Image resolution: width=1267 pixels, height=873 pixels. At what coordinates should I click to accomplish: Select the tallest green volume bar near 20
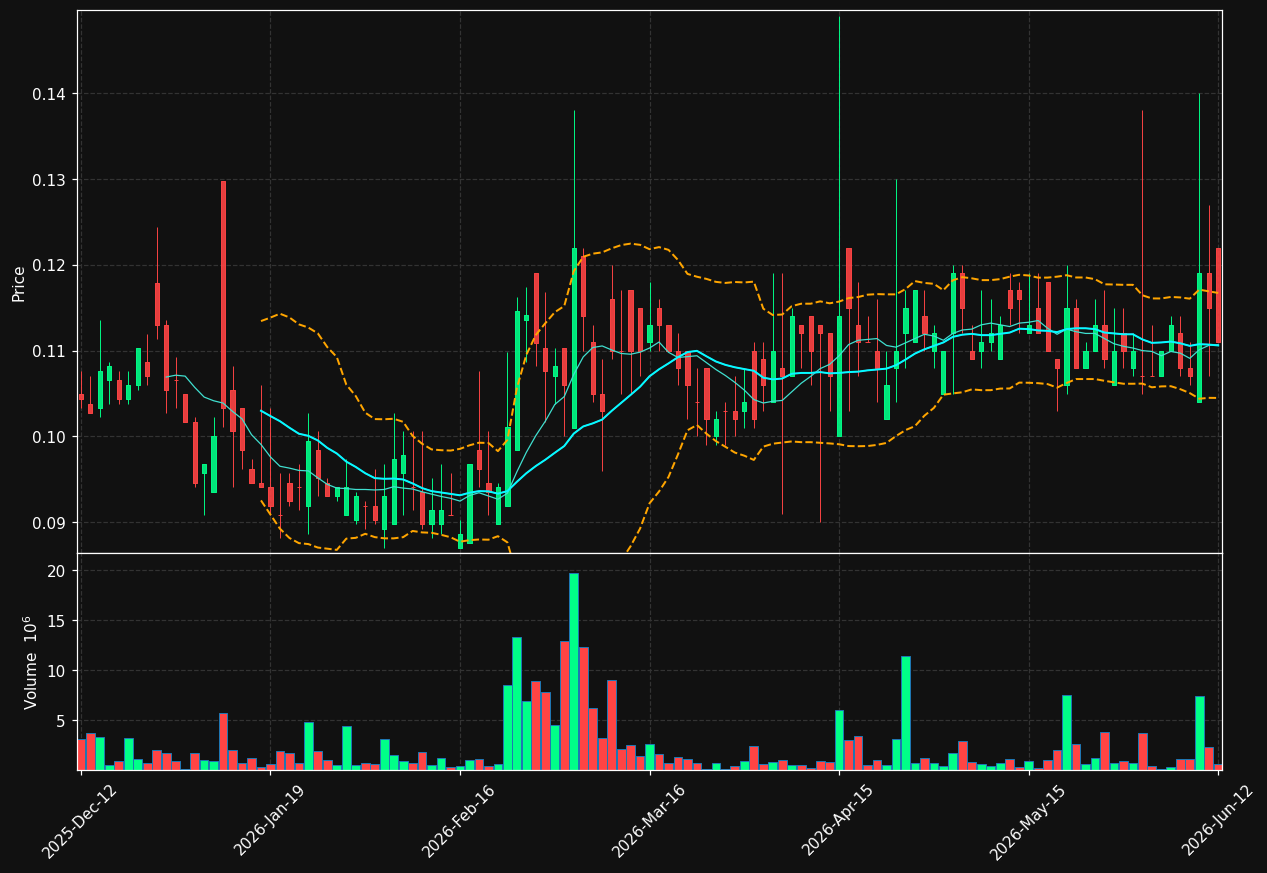click(574, 672)
